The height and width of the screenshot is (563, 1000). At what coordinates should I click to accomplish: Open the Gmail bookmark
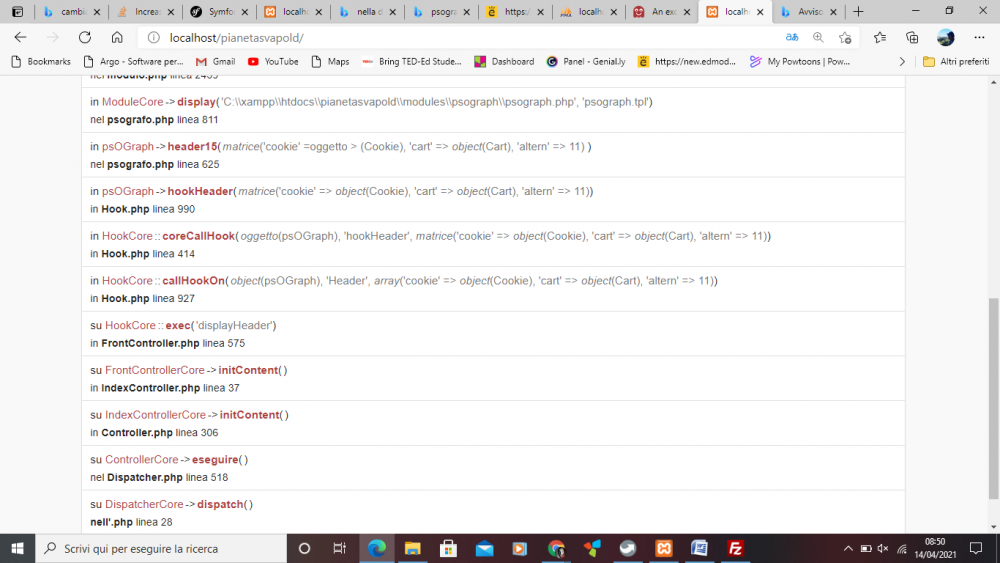[216, 62]
